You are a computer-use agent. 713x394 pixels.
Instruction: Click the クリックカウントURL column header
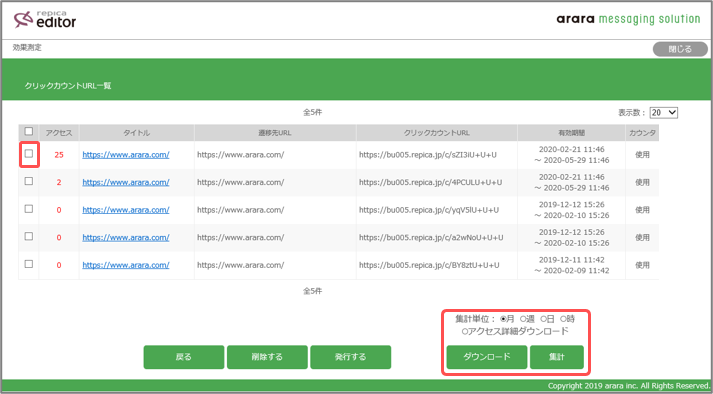point(437,133)
